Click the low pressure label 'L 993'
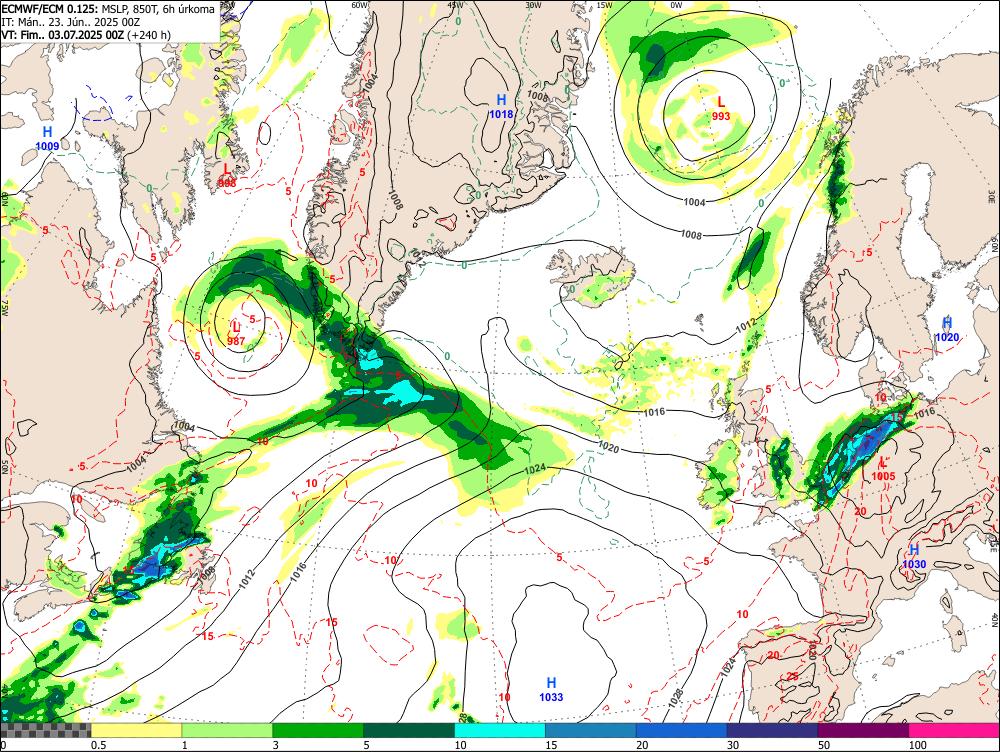This screenshot has height=752, width=1000. tap(721, 108)
